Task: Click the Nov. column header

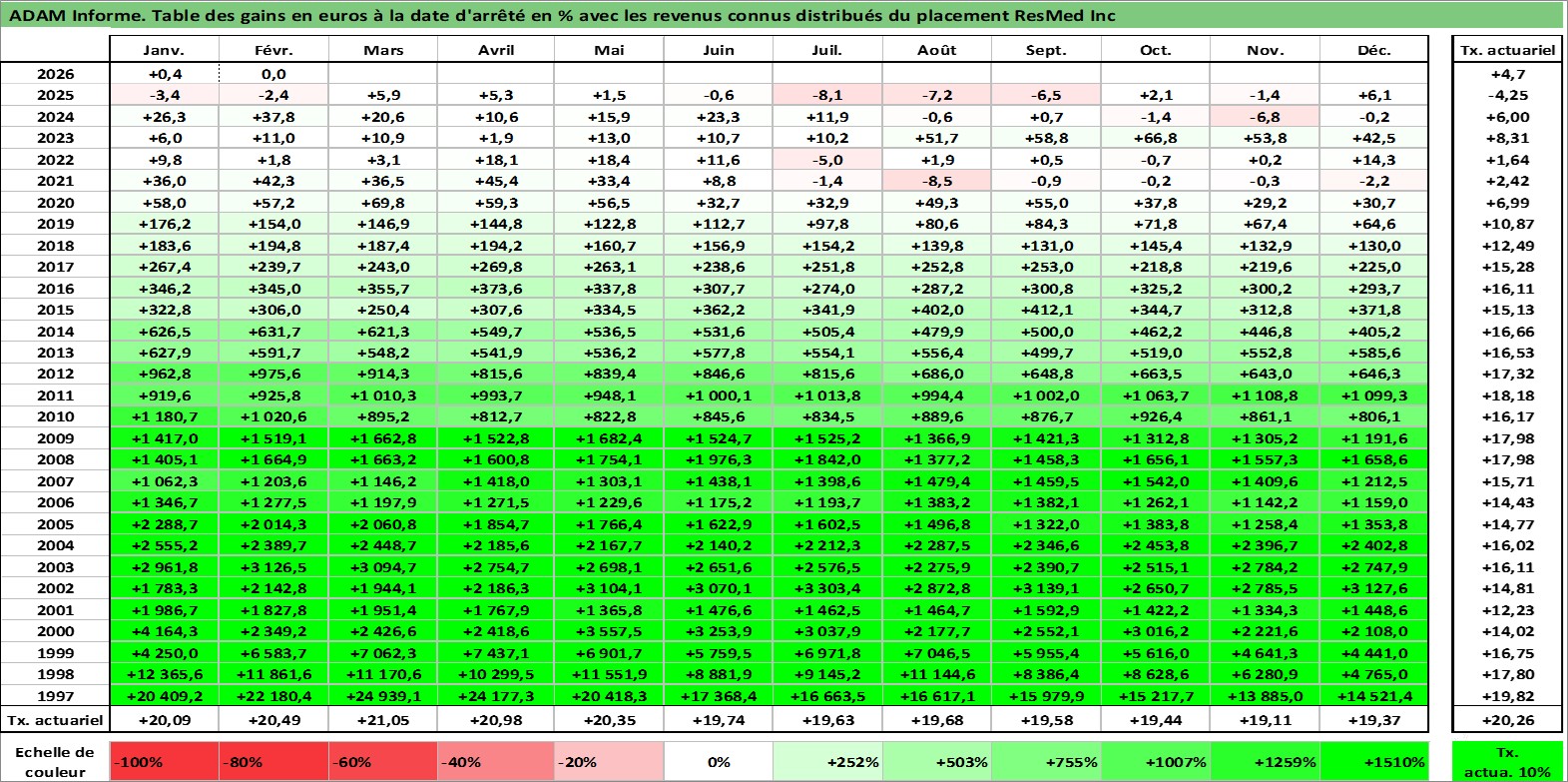Action: (1265, 50)
